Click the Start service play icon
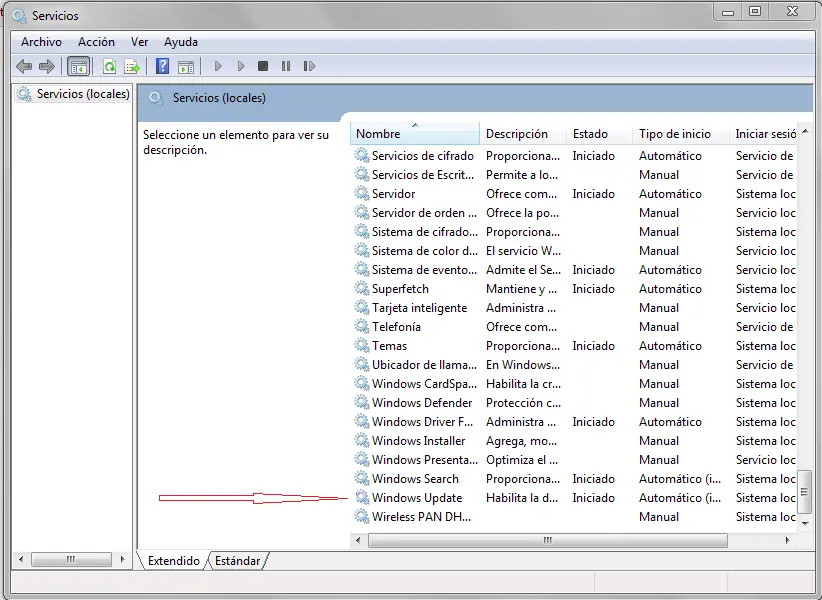This screenshot has width=822, height=600. tap(218, 66)
